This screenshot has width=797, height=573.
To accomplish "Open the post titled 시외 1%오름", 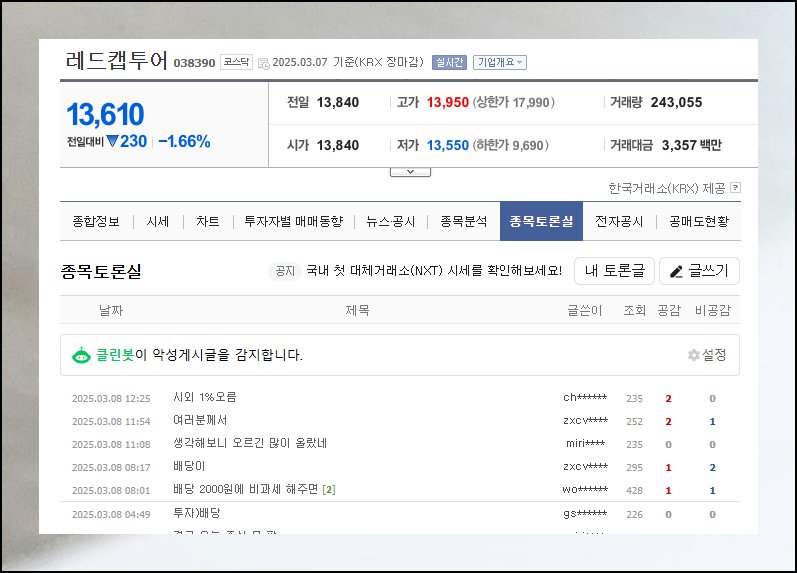I will tap(205, 397).
